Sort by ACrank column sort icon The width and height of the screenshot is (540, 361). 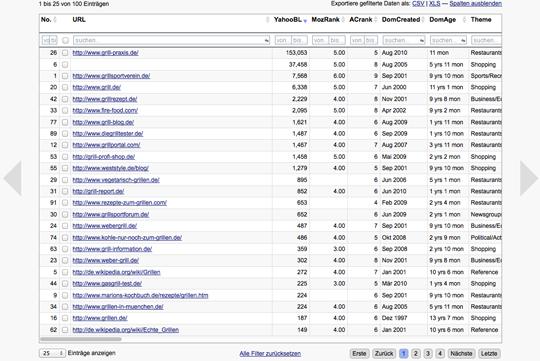tap(376, 20)
